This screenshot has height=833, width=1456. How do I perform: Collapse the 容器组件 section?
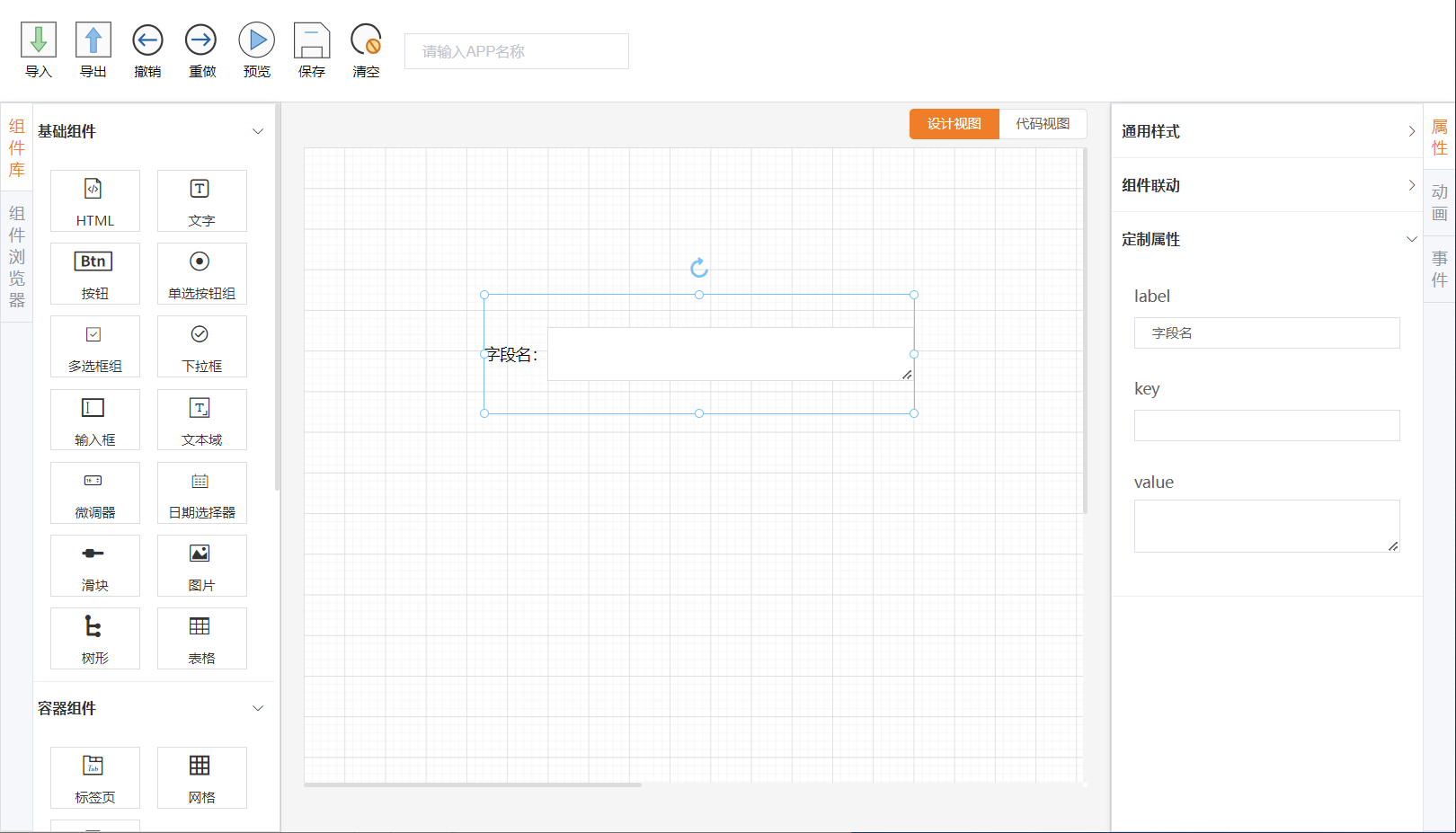click(258, 708)
